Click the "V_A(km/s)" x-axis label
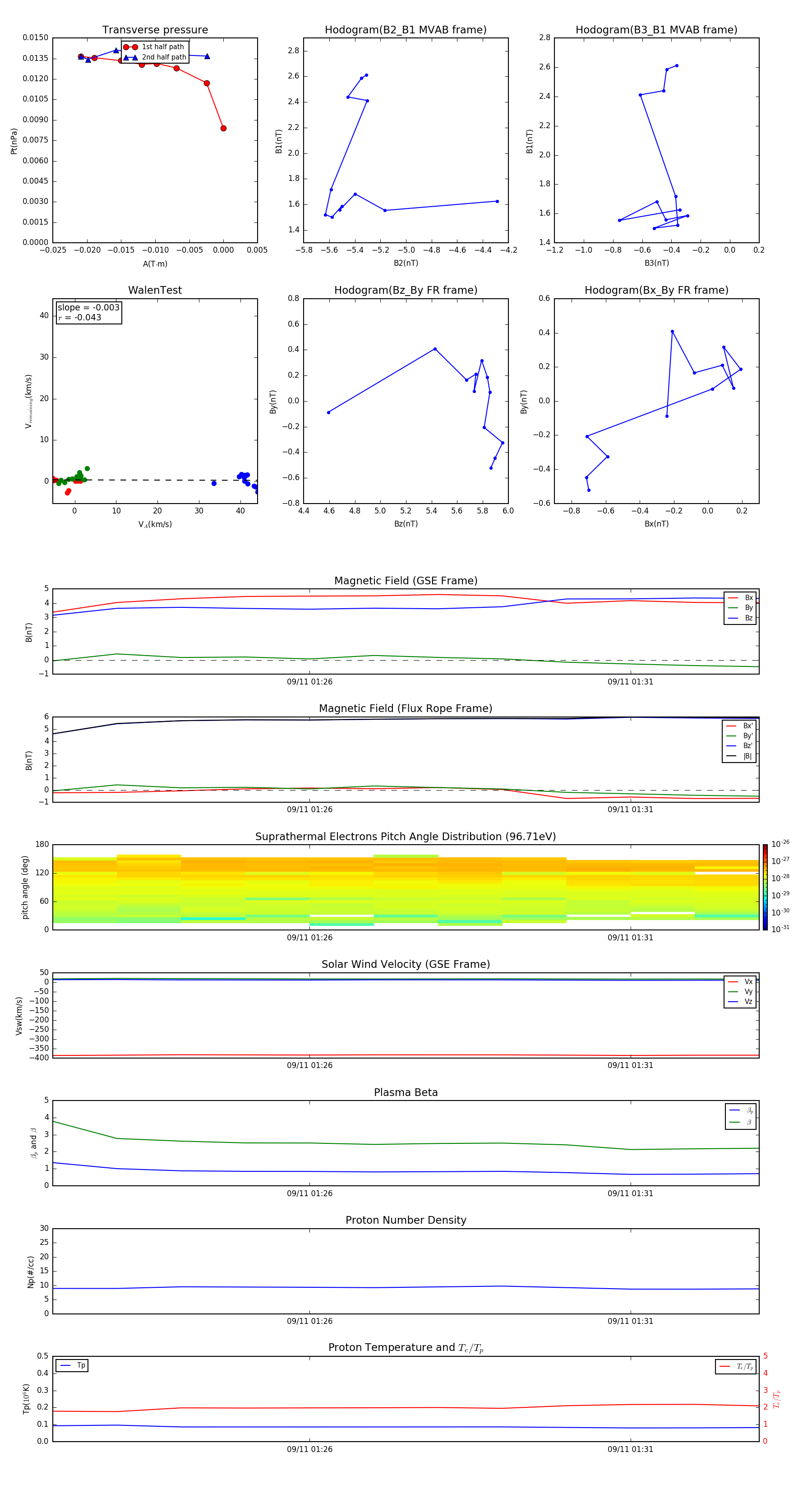This screenshot has height=1489, width=812. 155,525
